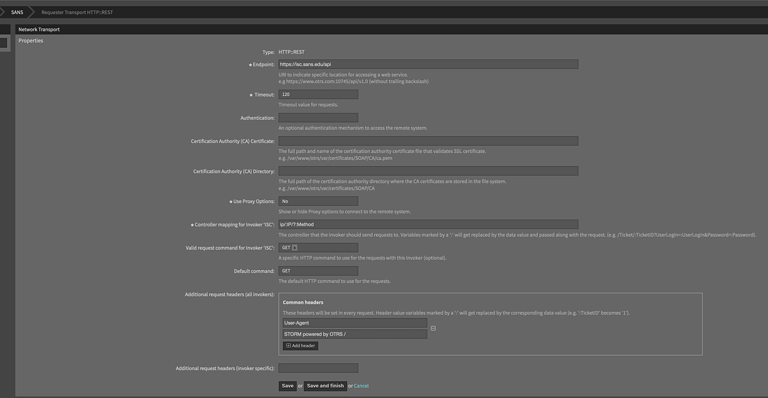Focus the 'STORM powered by OTRS /' header value field

click(355, 334)
